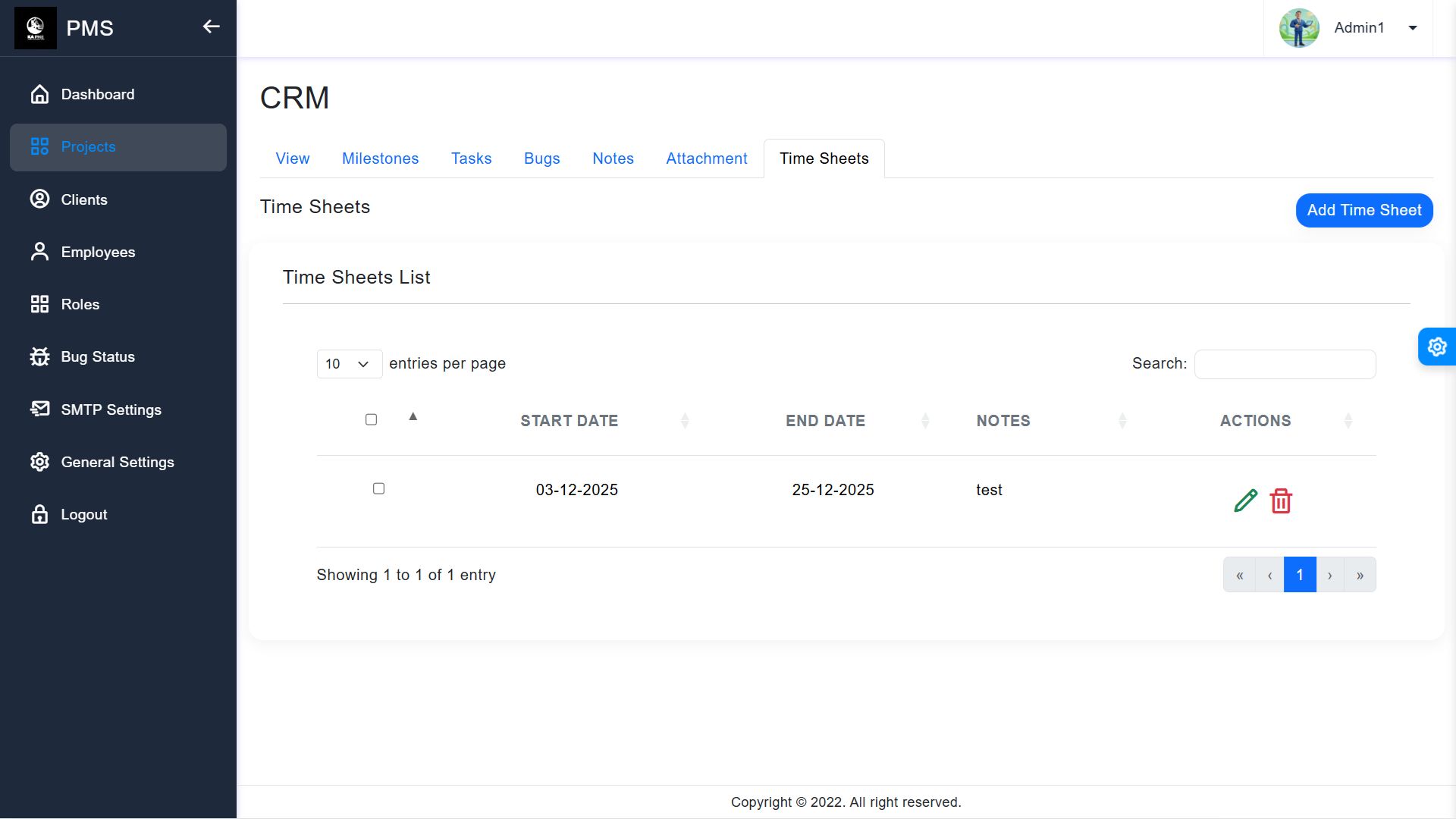Open the Clients sidebar item
Viewport: 1456px width, 819px height.
click(83, 199)
